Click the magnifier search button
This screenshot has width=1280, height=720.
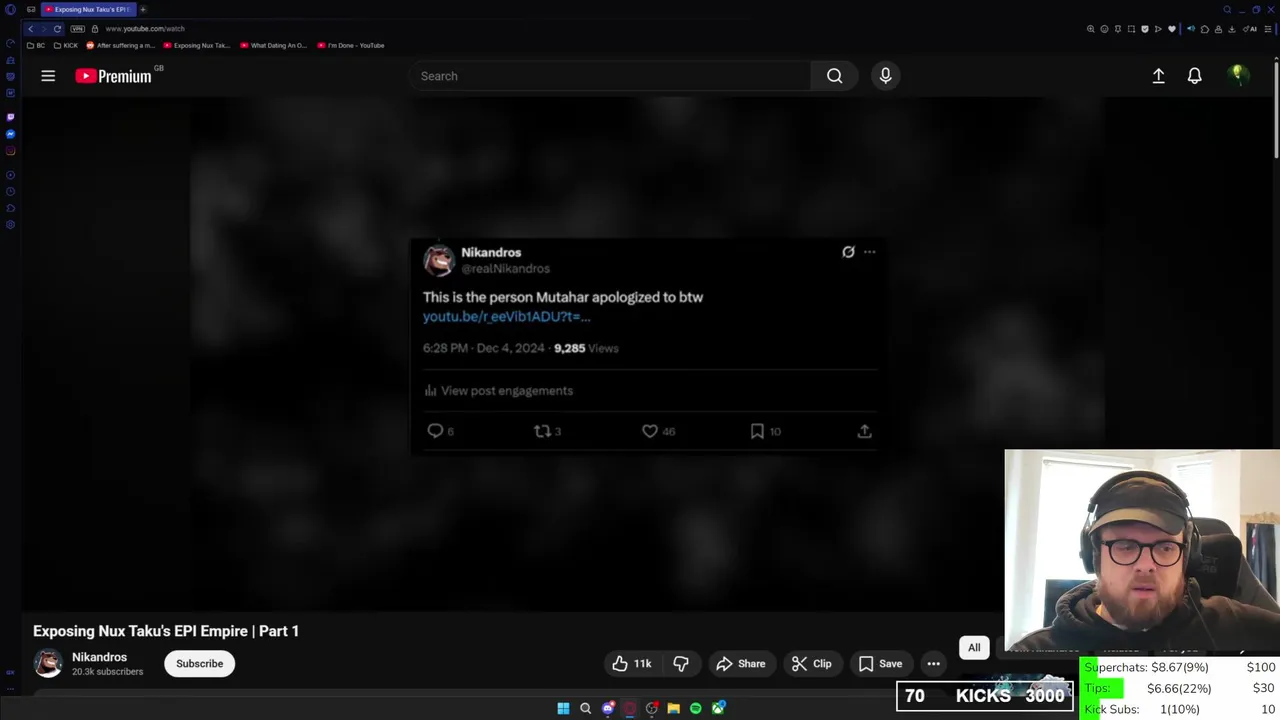pos(834,76)
